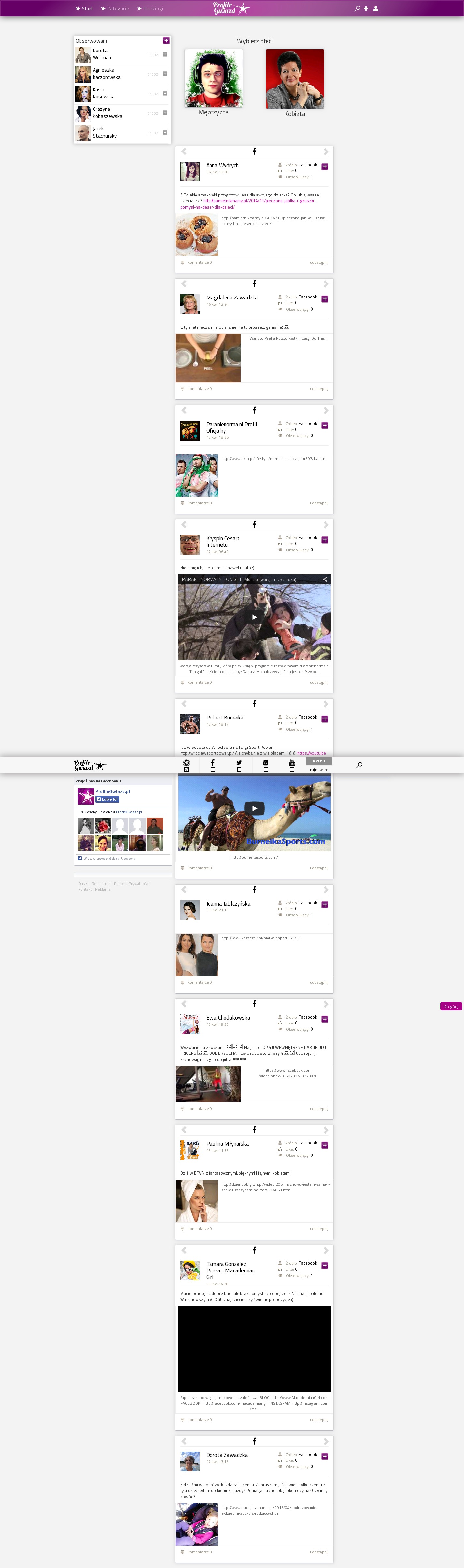464x1568 pixels.
Task: Click the HOT ! button
Action: tap(318, 761)
